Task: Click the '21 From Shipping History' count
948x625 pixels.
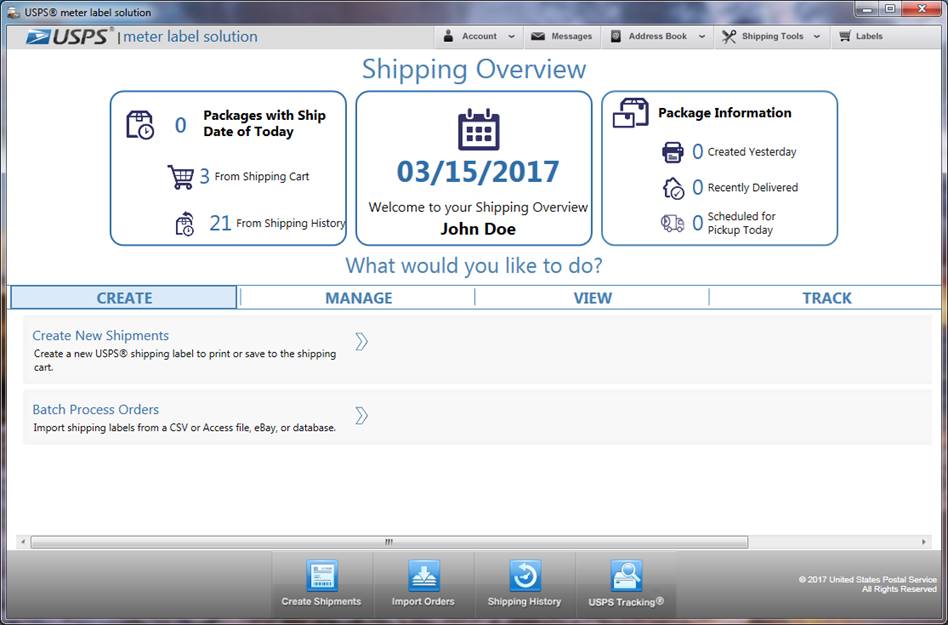Action: click(220, 223)
